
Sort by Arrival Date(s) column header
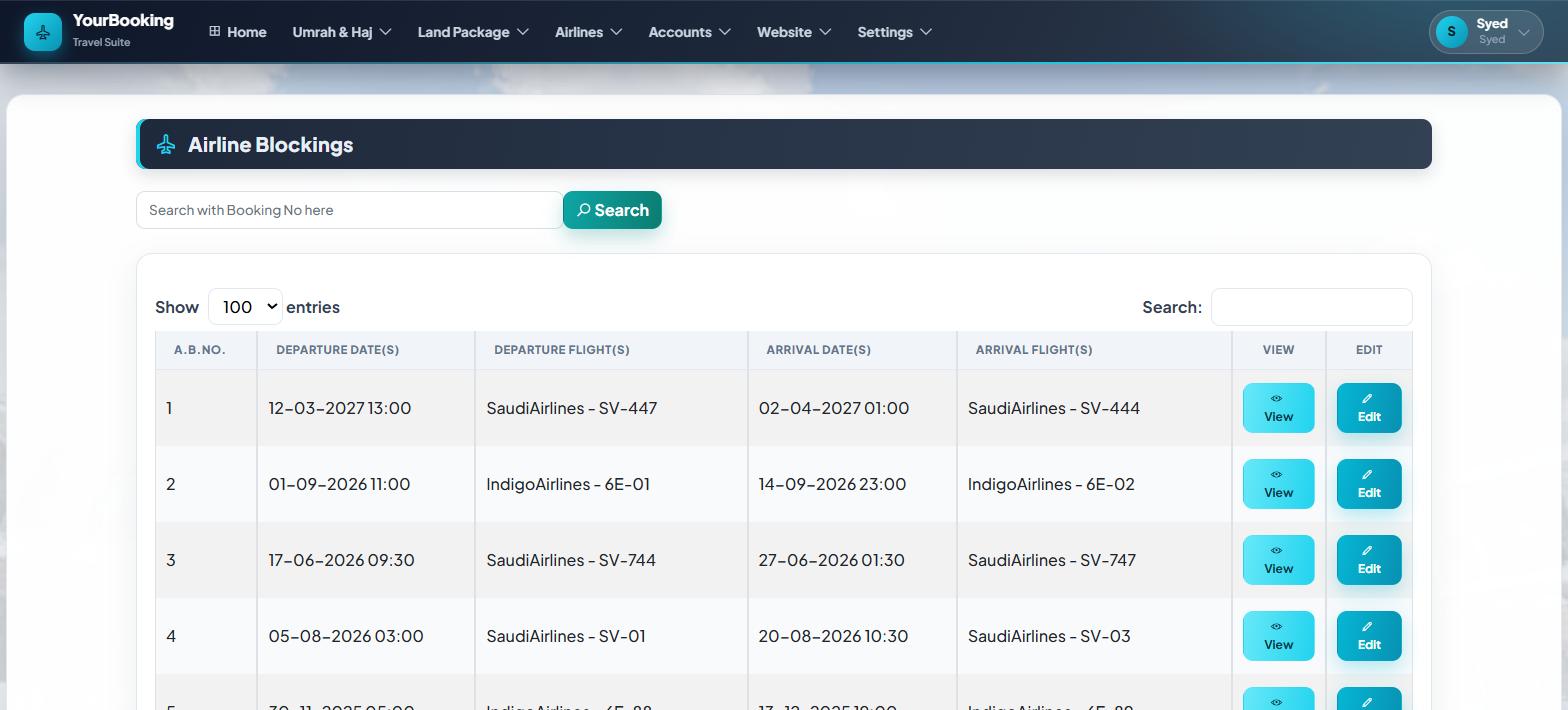coord(852,350)
